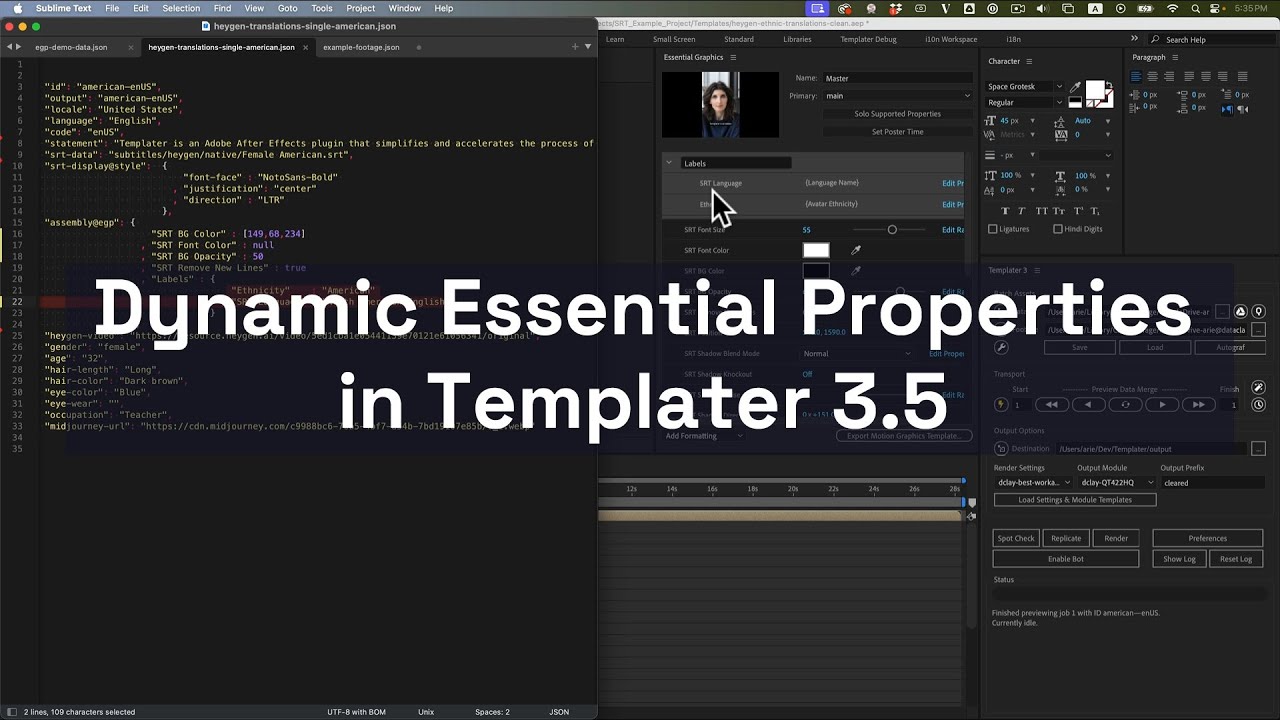
Task: Click the composition poster thumbnail
Action: pos(720,104)
